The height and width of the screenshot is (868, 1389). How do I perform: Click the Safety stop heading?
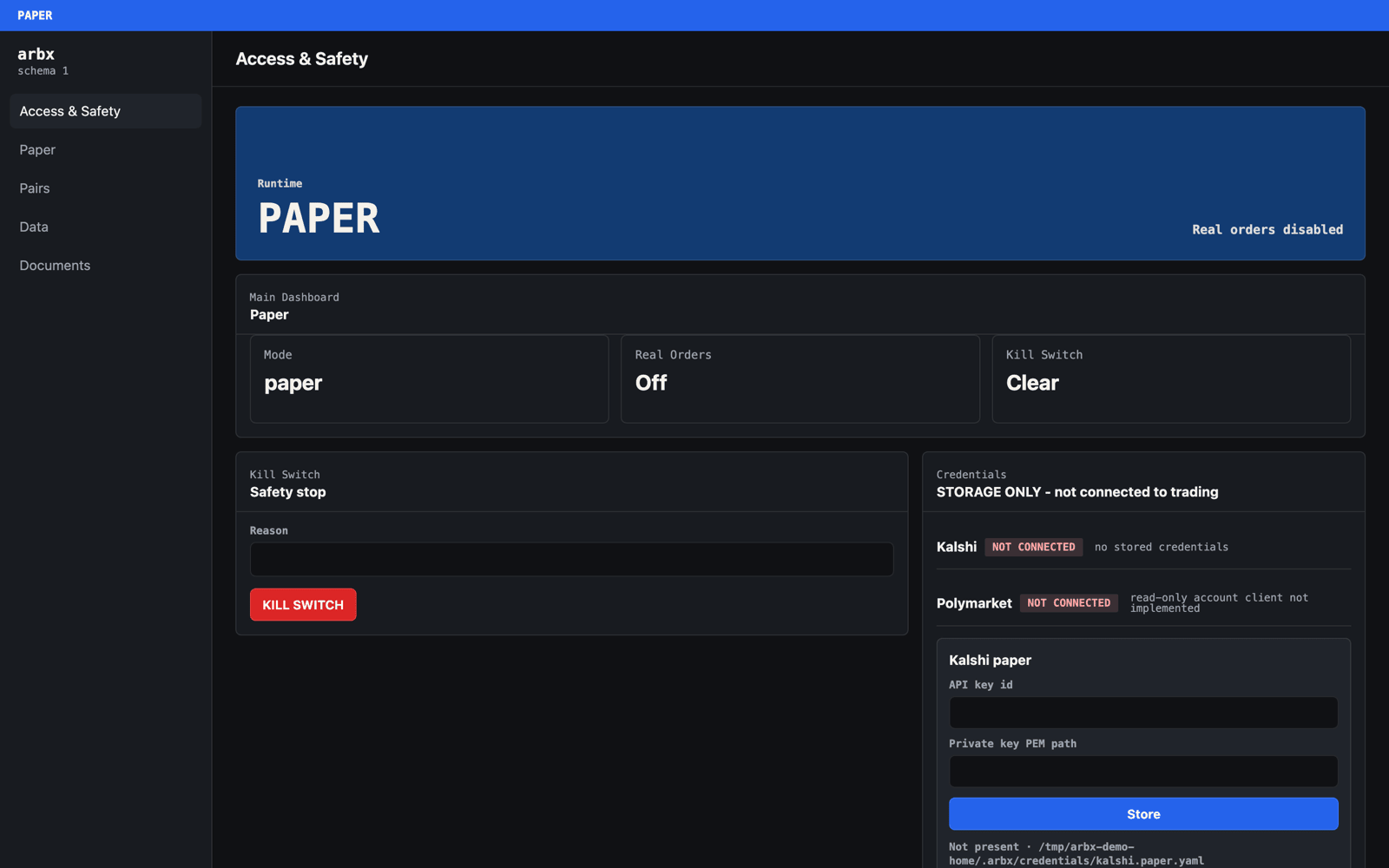(288, 492)
